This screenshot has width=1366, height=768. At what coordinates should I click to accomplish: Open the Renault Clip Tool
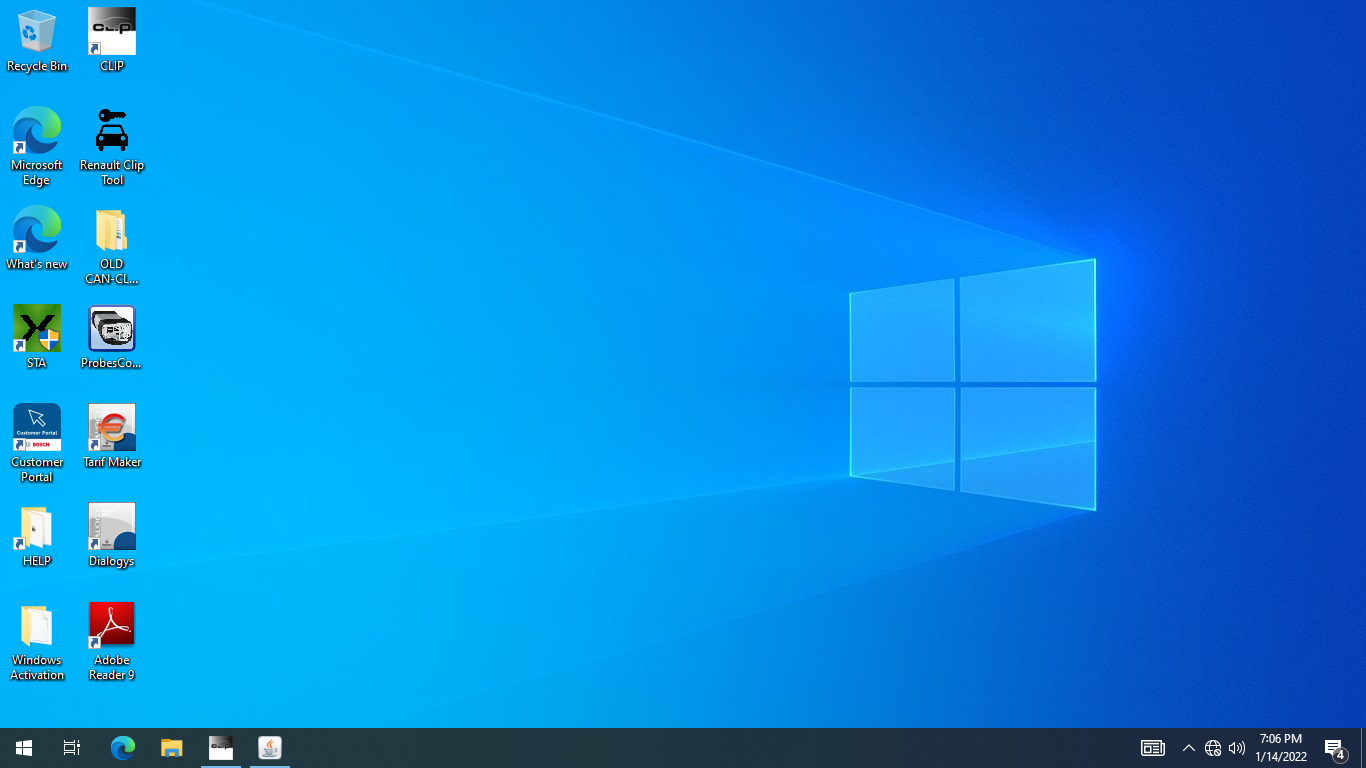tap(111, 130)
